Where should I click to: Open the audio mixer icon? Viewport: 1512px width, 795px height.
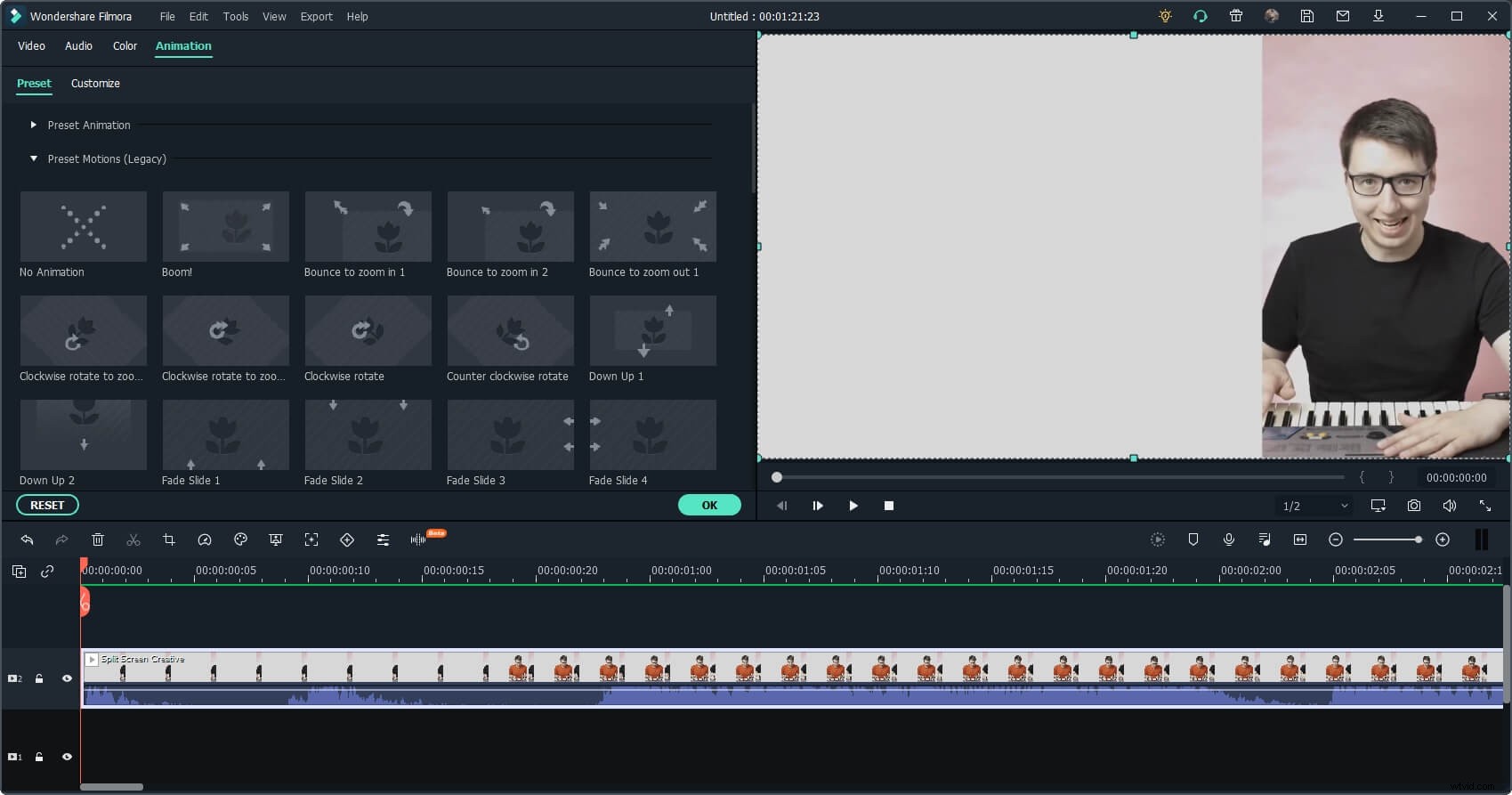[1265, 539]
